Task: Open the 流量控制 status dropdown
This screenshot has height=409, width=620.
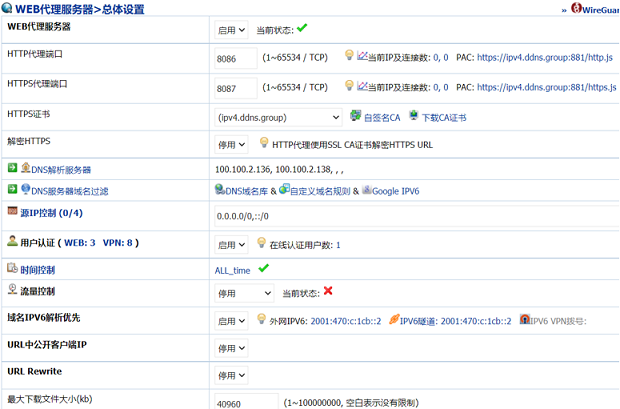Action: click(244, 293)
